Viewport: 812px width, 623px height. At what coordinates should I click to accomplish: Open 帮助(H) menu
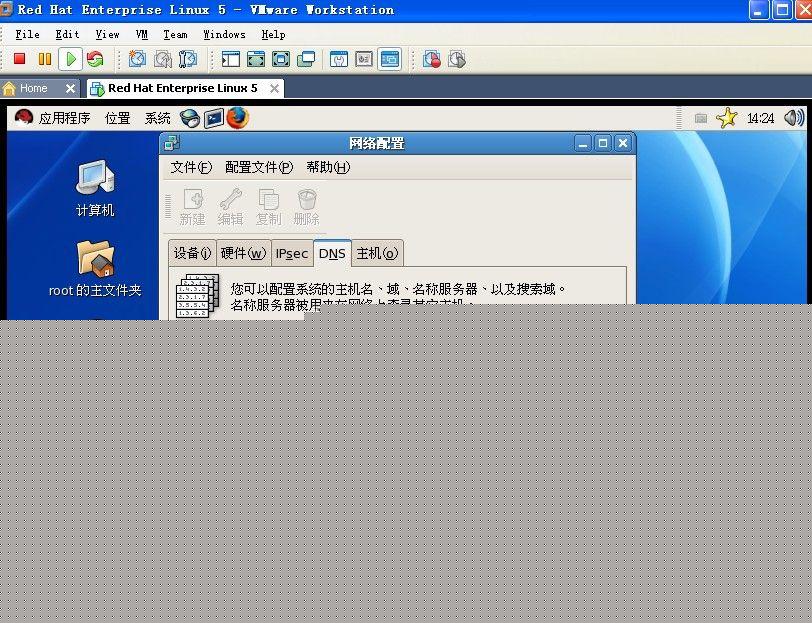328,167
